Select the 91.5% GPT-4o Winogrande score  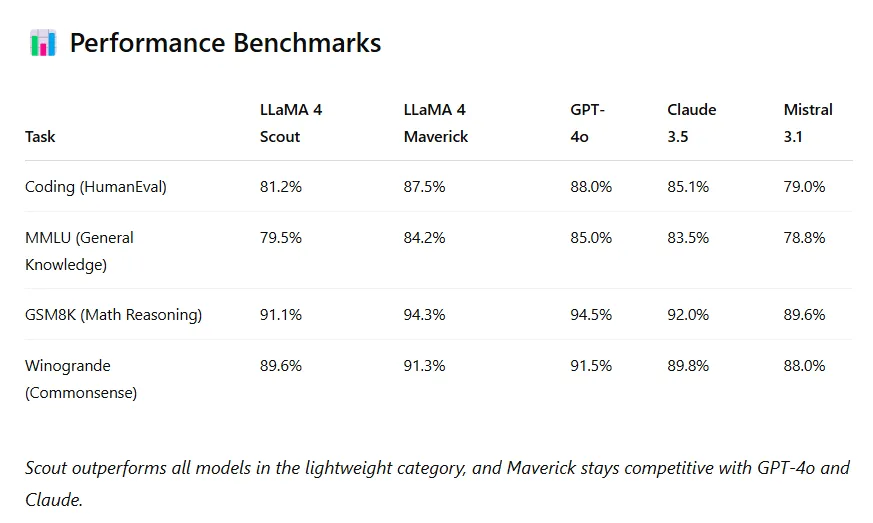tap(591, 366)
